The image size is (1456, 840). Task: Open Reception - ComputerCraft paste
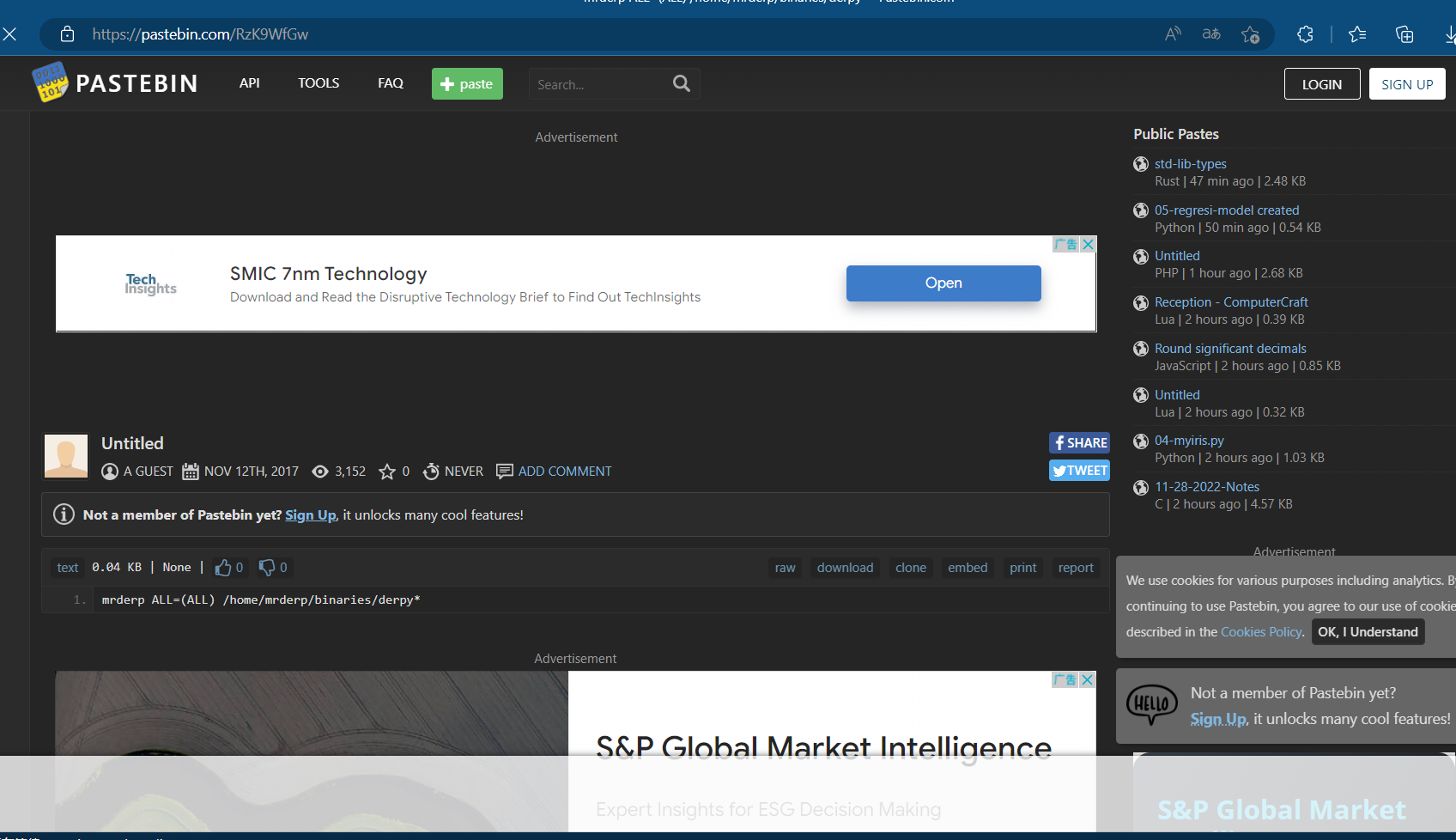[x=1231, y=302]
